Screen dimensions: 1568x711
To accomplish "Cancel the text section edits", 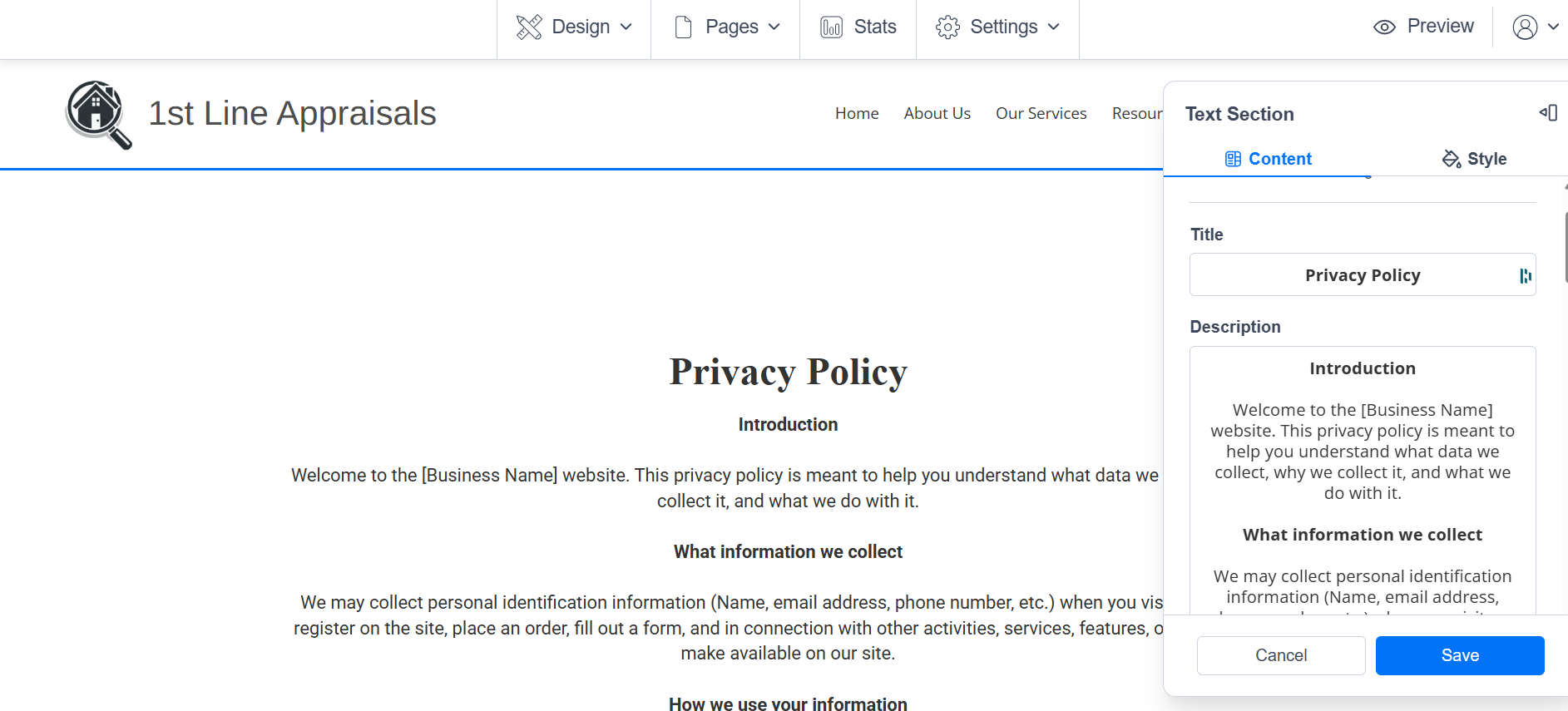I will point(1281,655).
